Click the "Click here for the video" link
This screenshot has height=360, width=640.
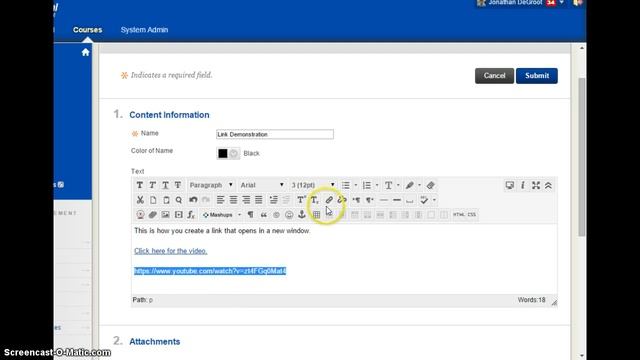pos(171,251)
